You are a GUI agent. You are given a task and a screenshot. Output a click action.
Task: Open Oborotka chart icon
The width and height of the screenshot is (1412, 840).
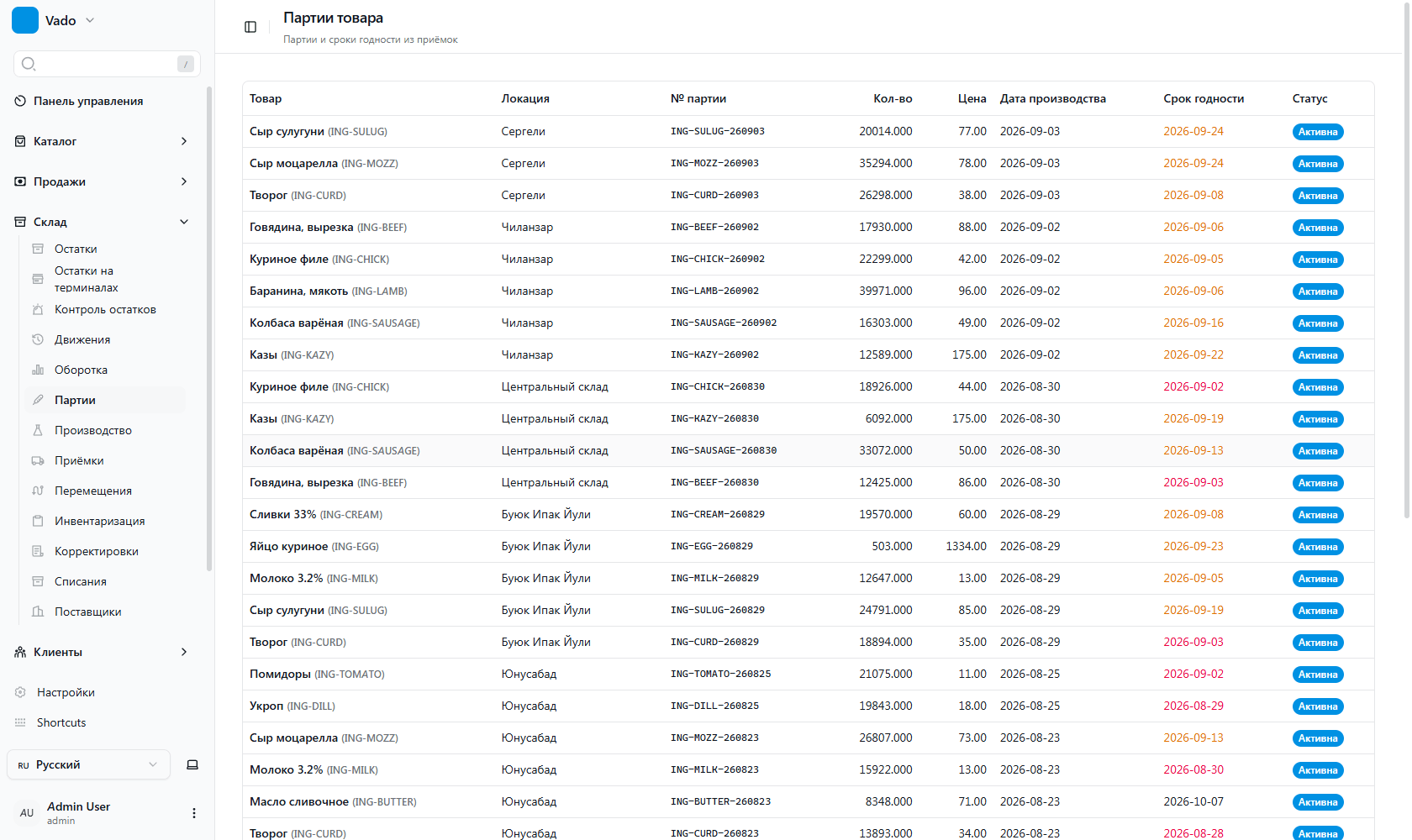pyautogui.click(x=38, y=370)
